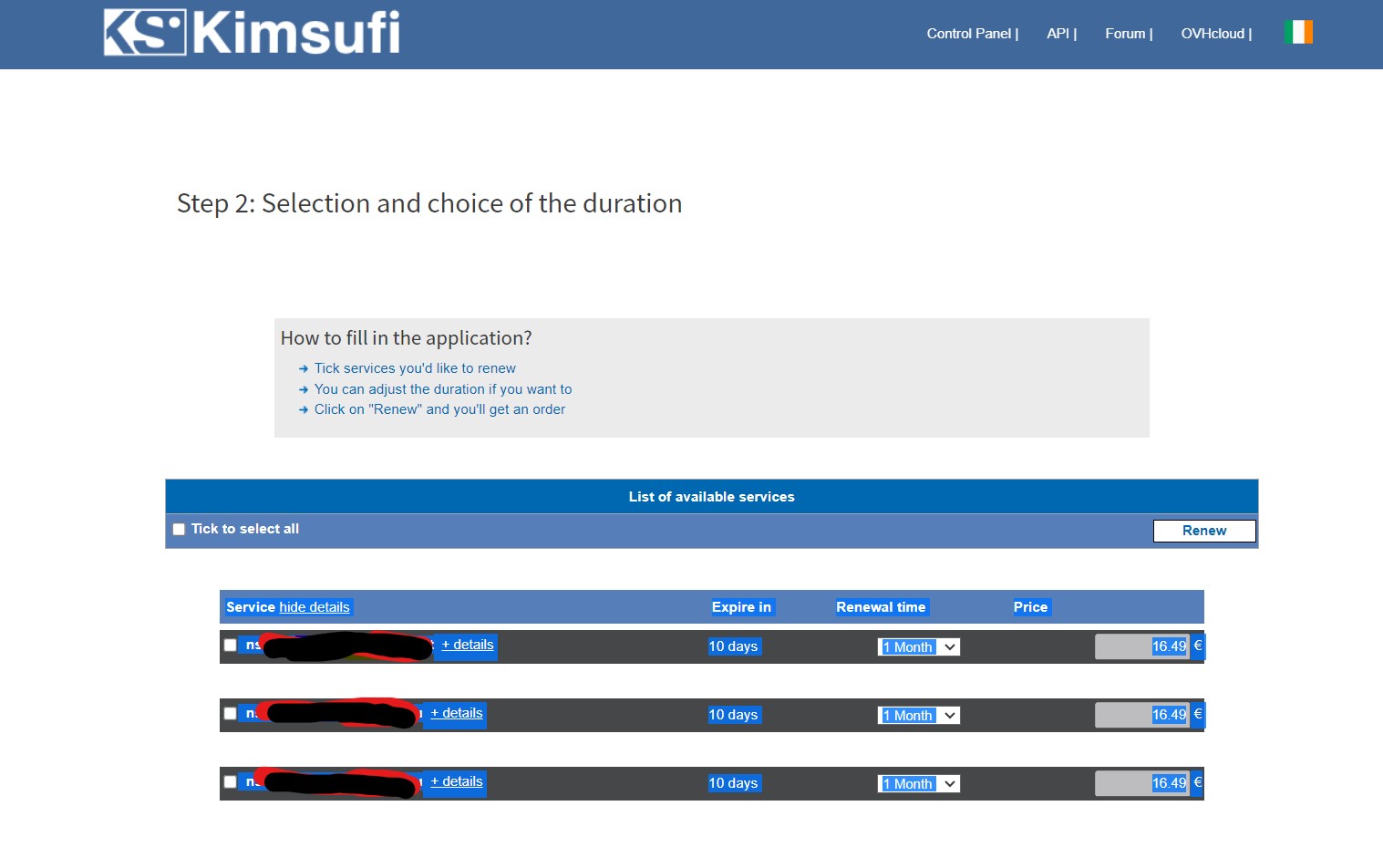Expand '+ details' for first service
This screenshot has height=868, width=1383.
tap(468, 646)
